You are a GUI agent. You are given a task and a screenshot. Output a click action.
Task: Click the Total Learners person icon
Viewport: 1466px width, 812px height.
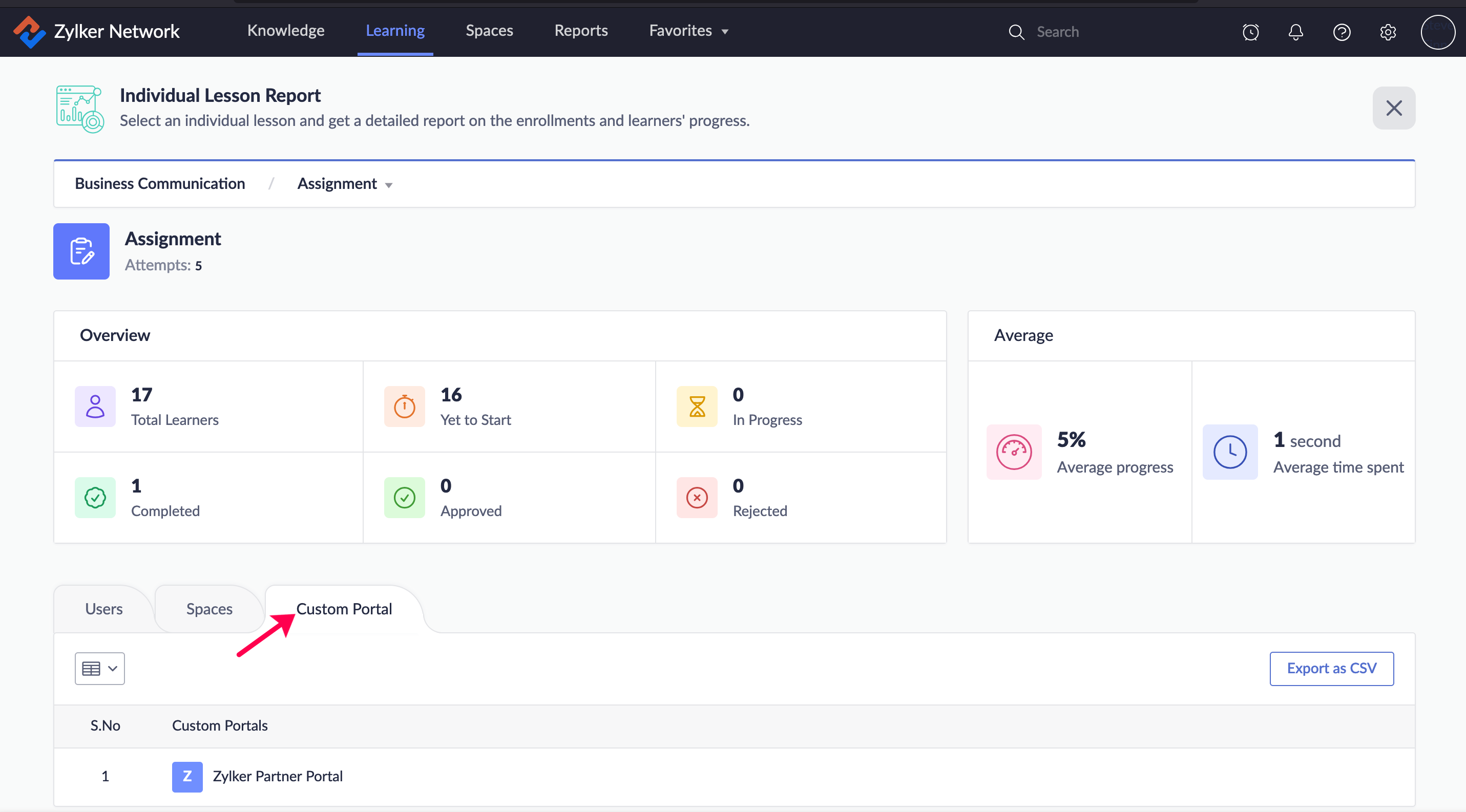[95, 407]
